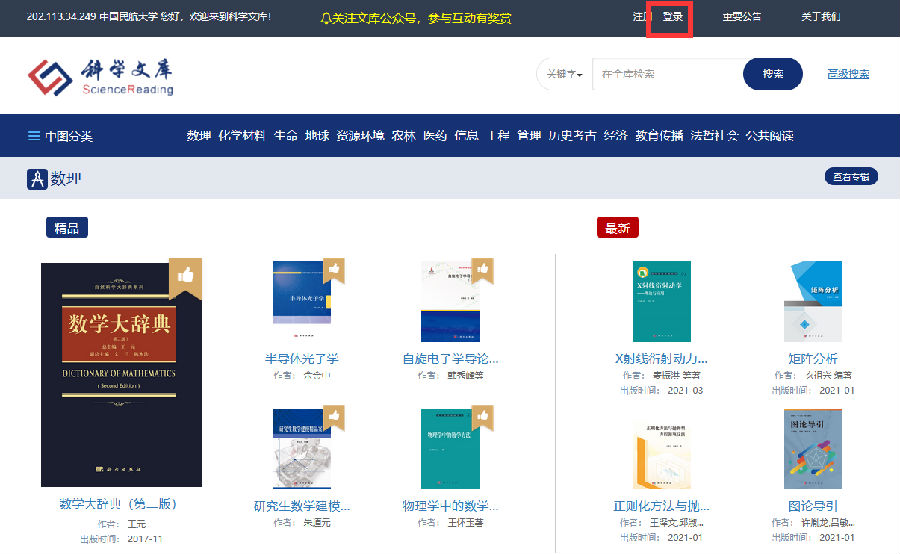Click thumbs-up badge on 半导体光子学 cover

334,268
